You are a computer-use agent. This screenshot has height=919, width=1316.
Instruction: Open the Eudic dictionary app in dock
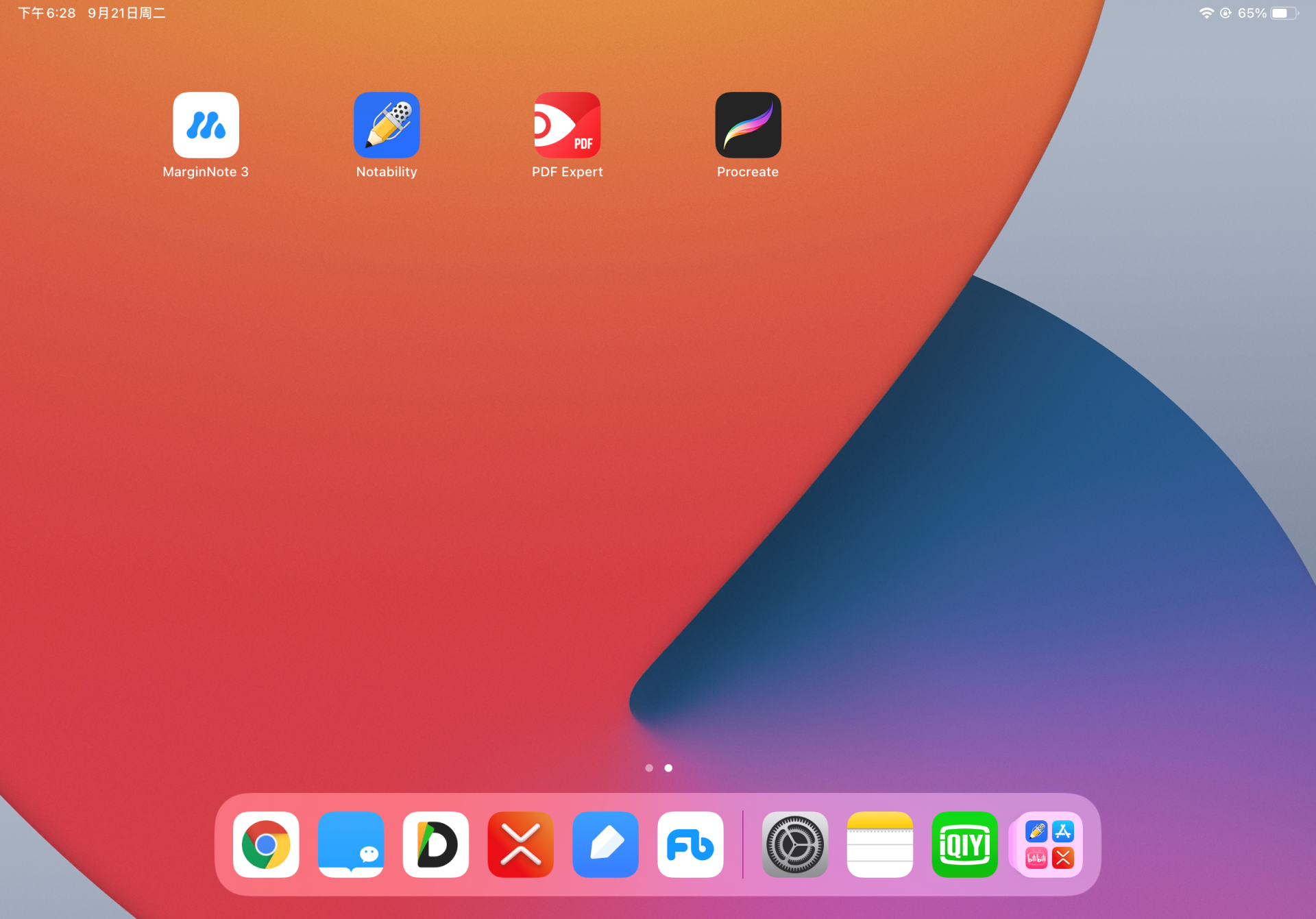click(435, 844)
